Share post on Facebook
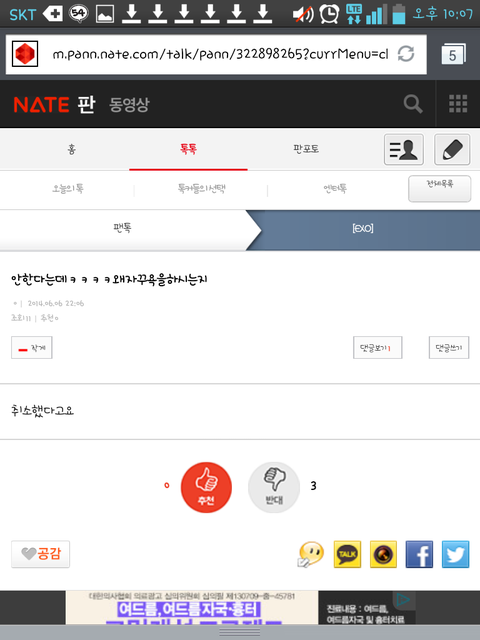Viewport: 480px width, 640px height. 419,554
